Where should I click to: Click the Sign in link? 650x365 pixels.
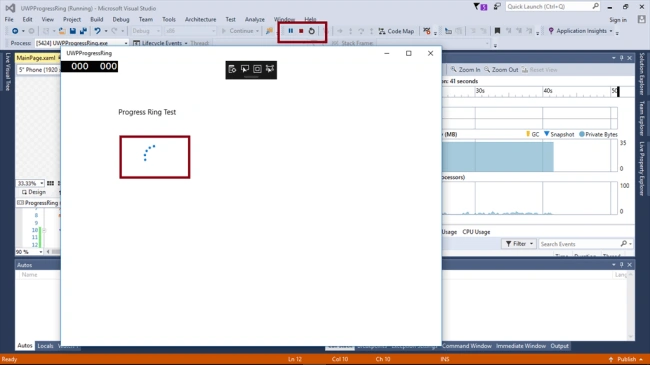[618, 20]
